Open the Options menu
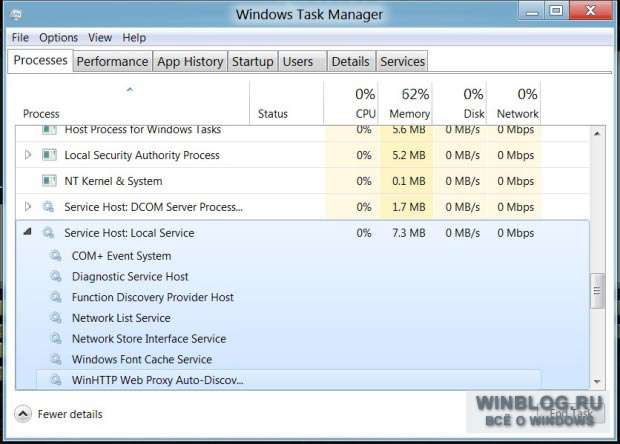The height and width of the screenshot is (444, 620). point(59,38)
